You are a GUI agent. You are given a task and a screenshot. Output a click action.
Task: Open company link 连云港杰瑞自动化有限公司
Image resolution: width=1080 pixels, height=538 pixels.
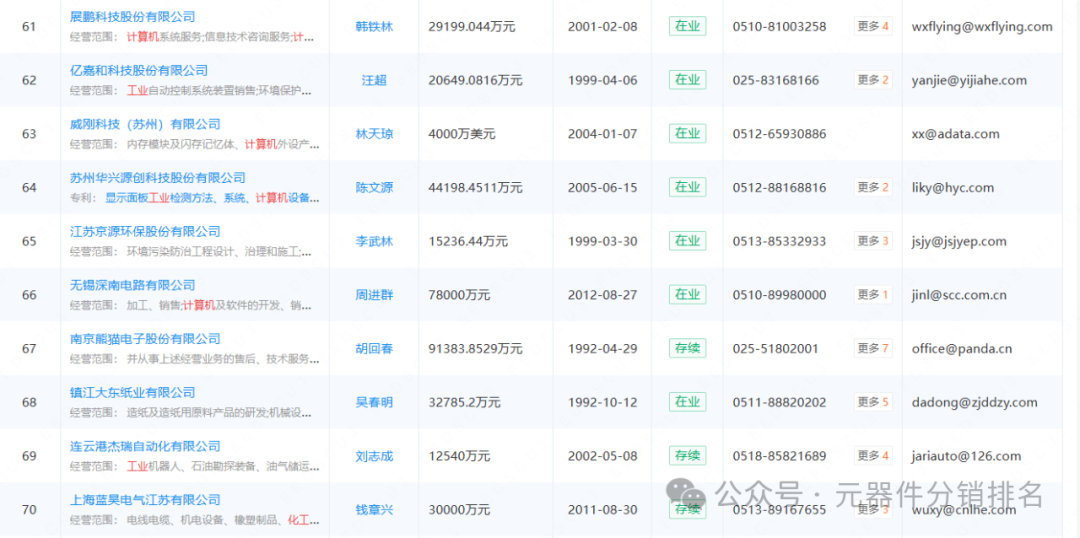tap(145, 446)
